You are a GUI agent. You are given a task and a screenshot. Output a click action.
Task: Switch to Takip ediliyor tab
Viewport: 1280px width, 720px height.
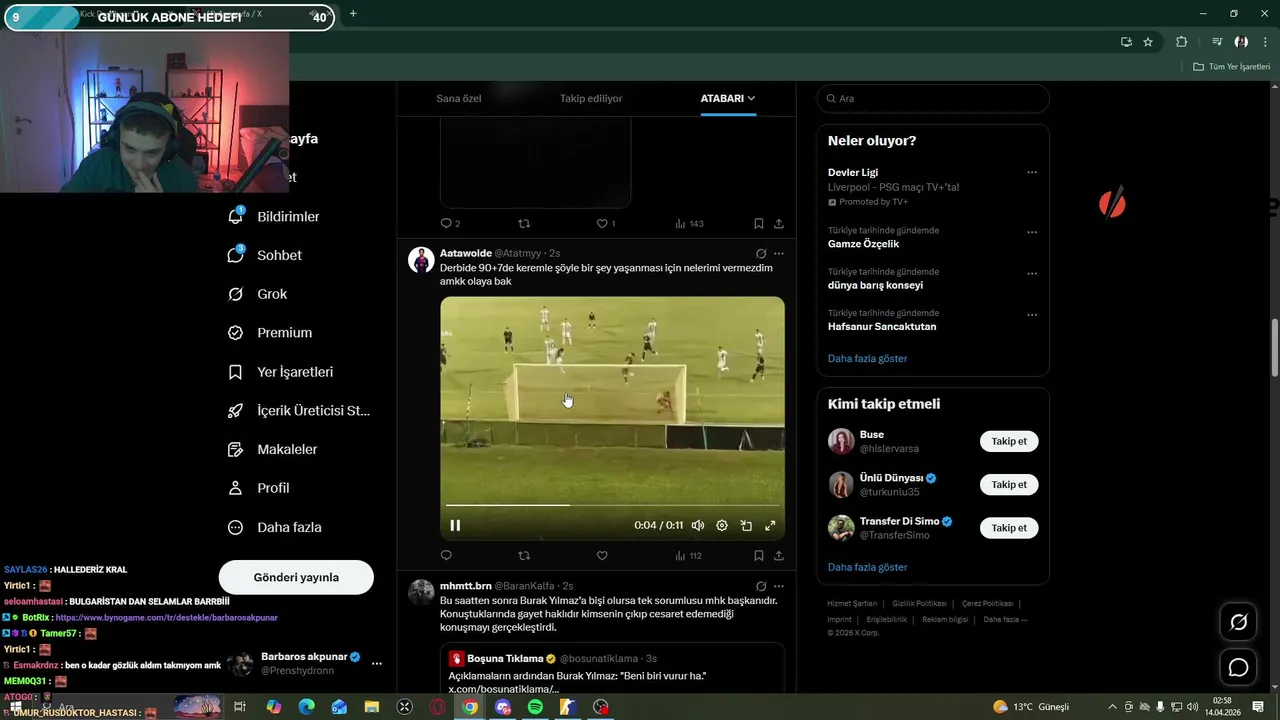tap(591, 98)
